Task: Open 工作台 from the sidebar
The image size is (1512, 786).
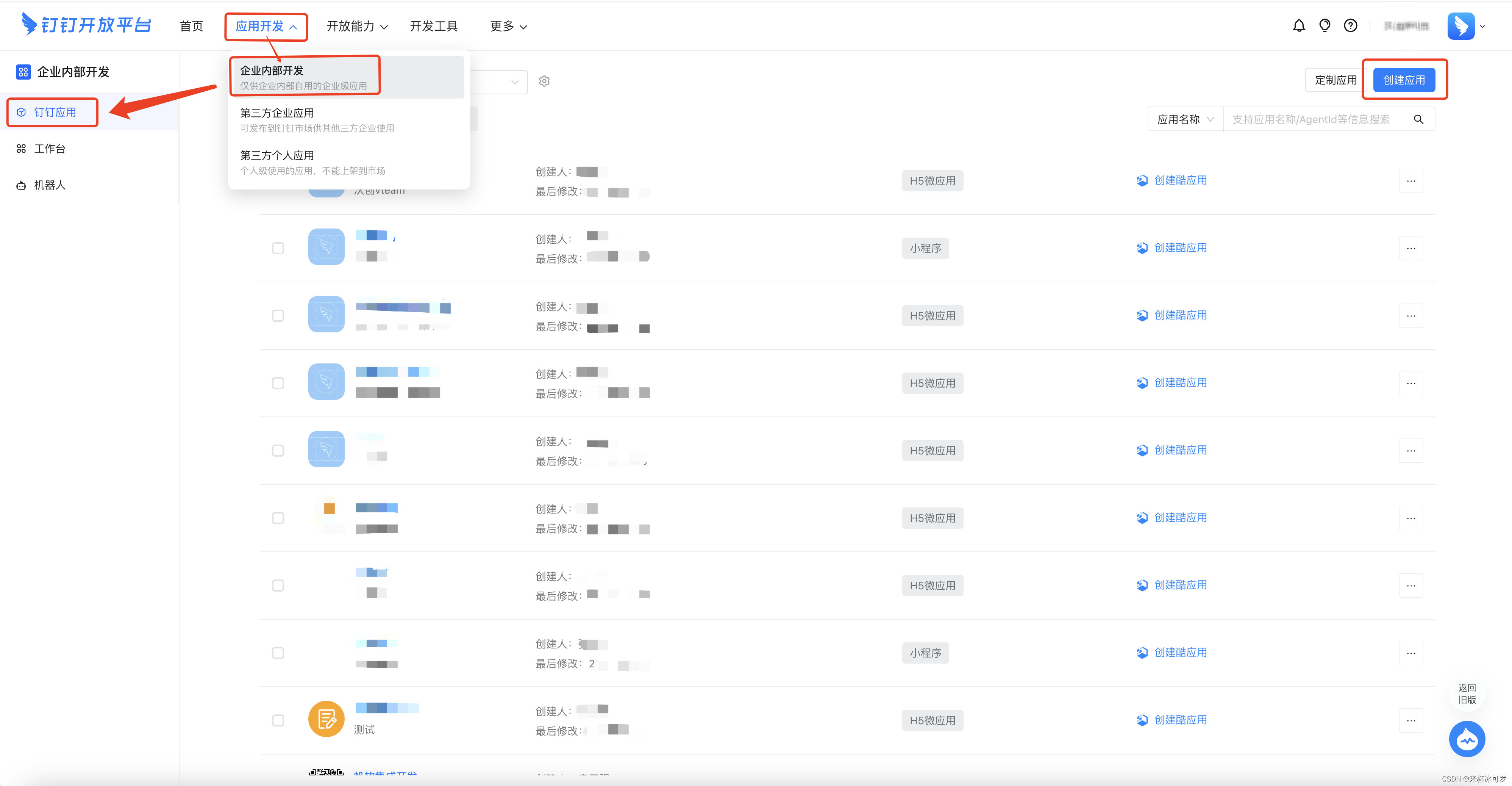Action: (49, 148)
